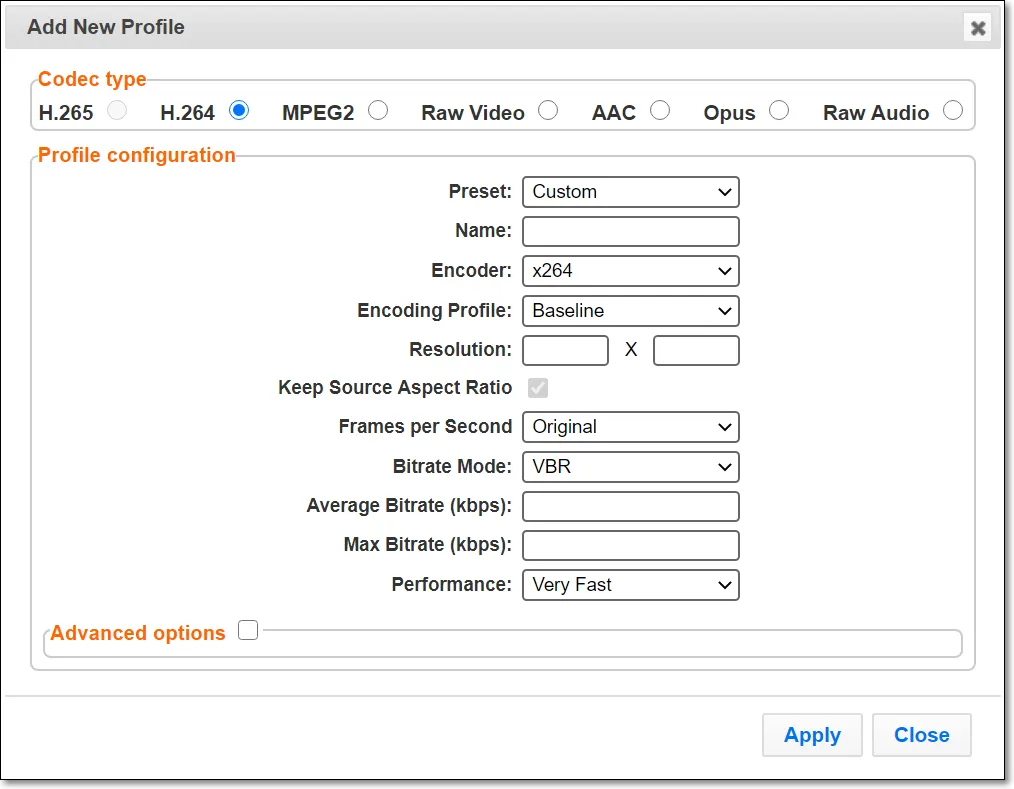Expand the Bitrate Mode dropdown
The height and width of the screenshot is (789, 1014).
click(630, 467)
